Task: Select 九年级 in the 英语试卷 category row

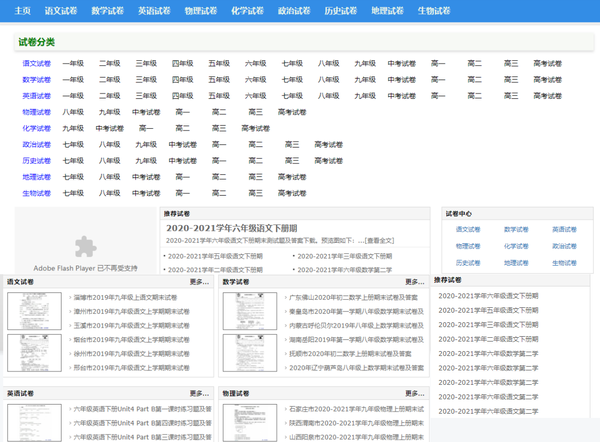Action: click(x=365, y=96)
